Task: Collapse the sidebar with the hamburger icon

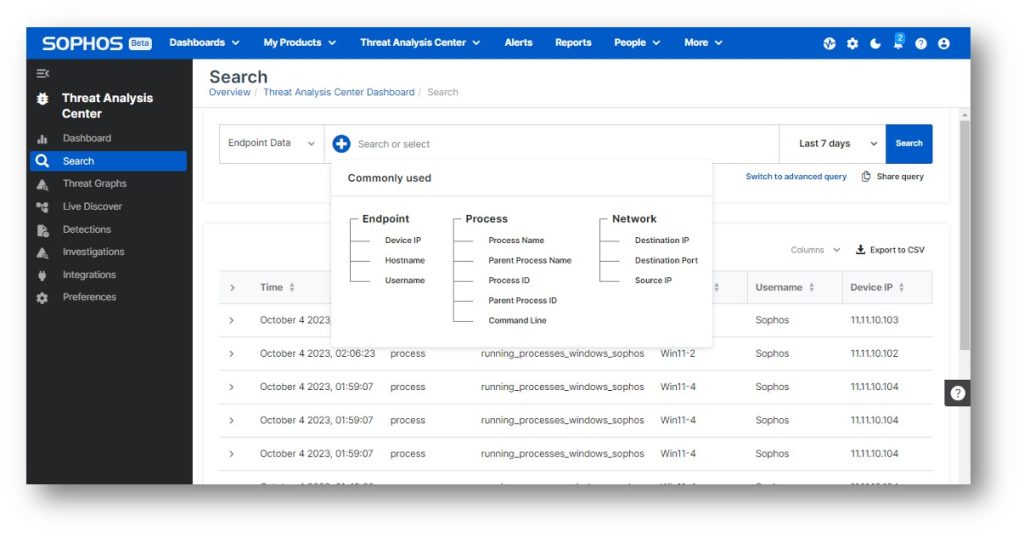Action: tap(43, 73)
